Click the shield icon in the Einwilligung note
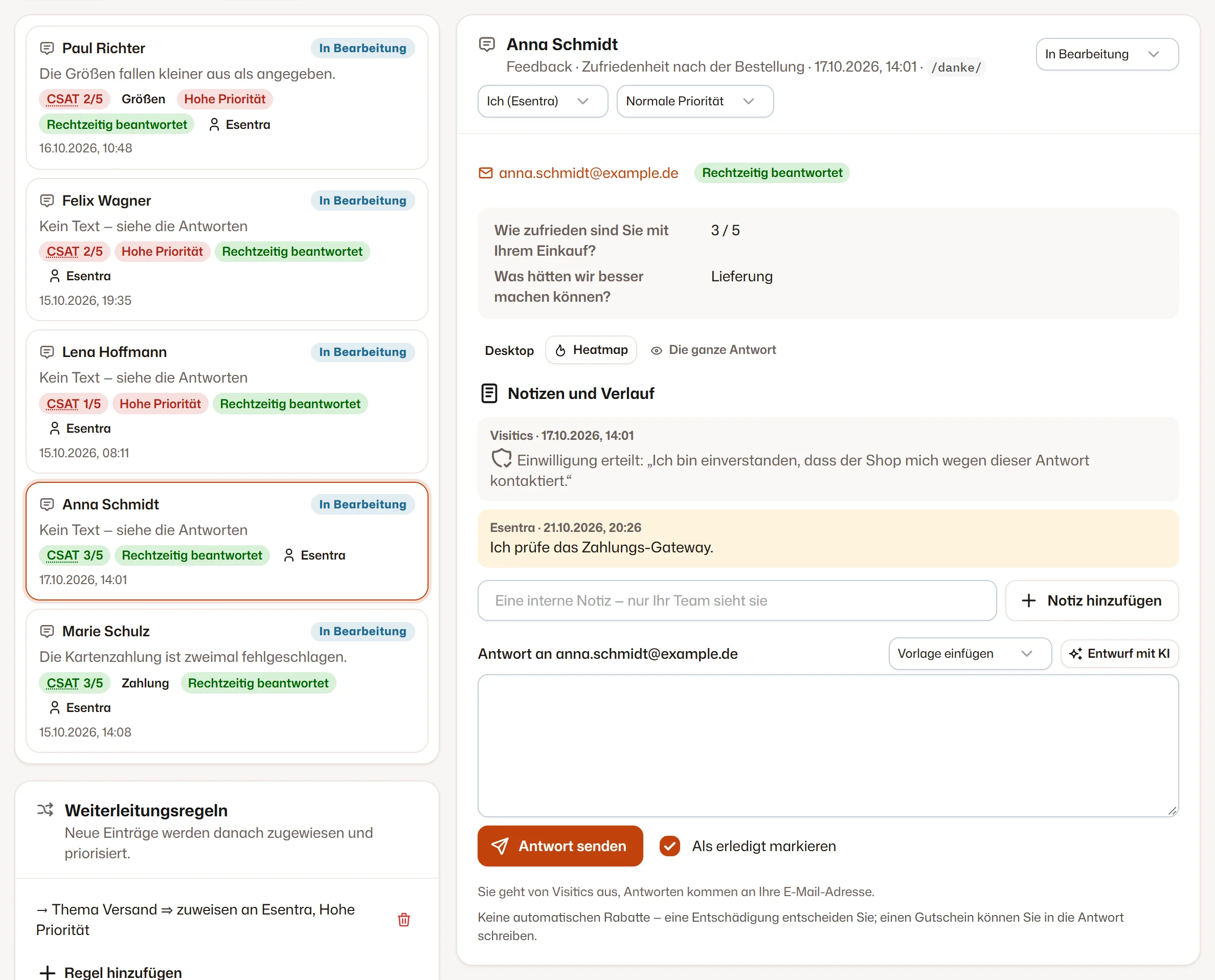 pos(501,458)
